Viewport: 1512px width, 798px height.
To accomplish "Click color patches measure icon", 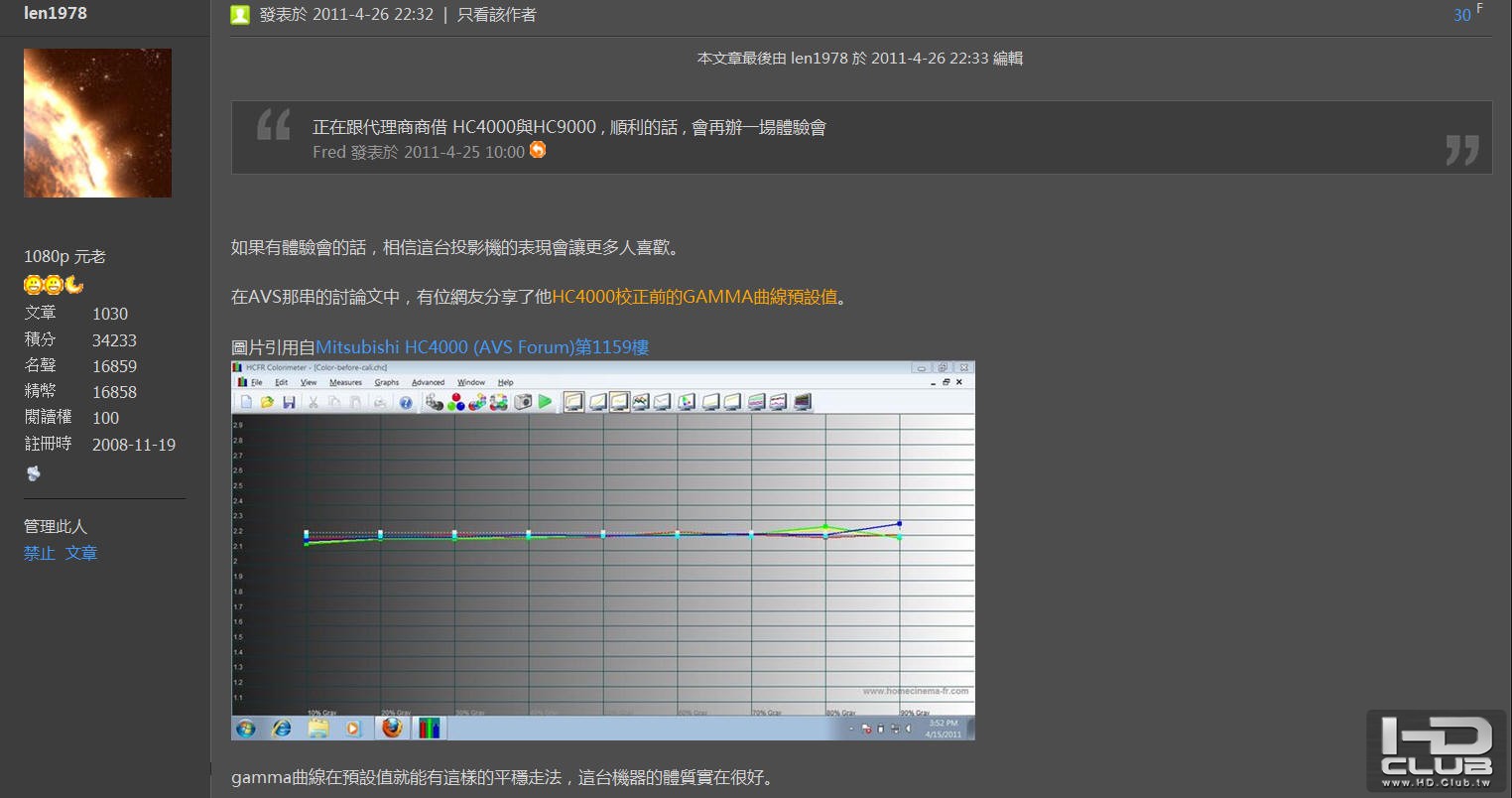I will coord(498,402).
